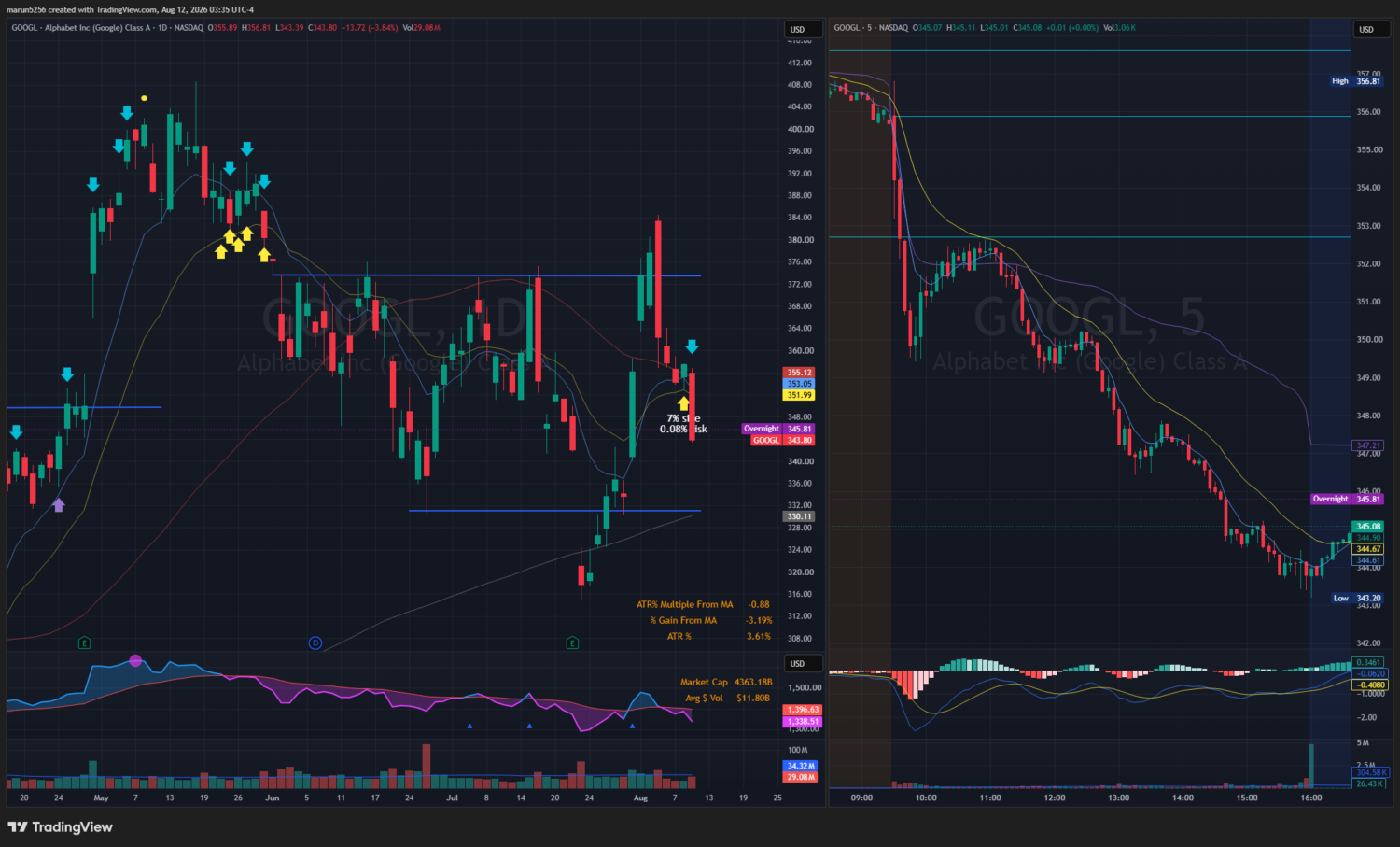Click the blue dividend D marker
Image resolution: width=1400 pixels, height=847 pixels.
(315, 642)
